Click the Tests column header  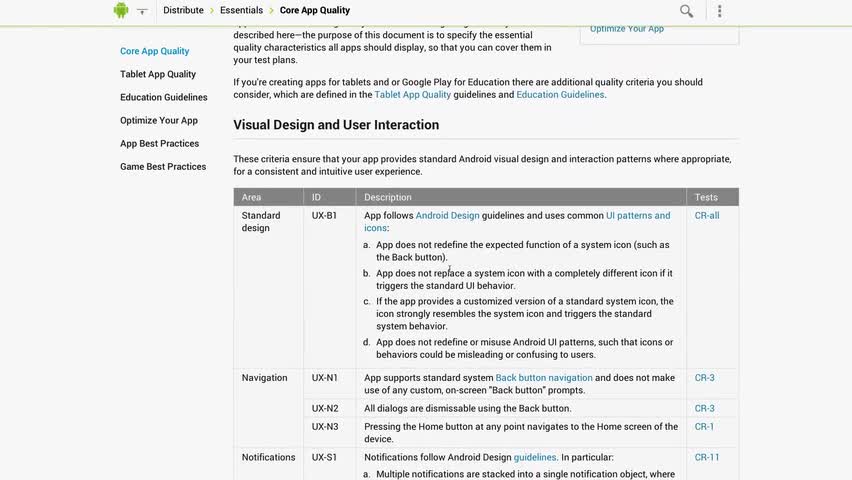point(706,197)
